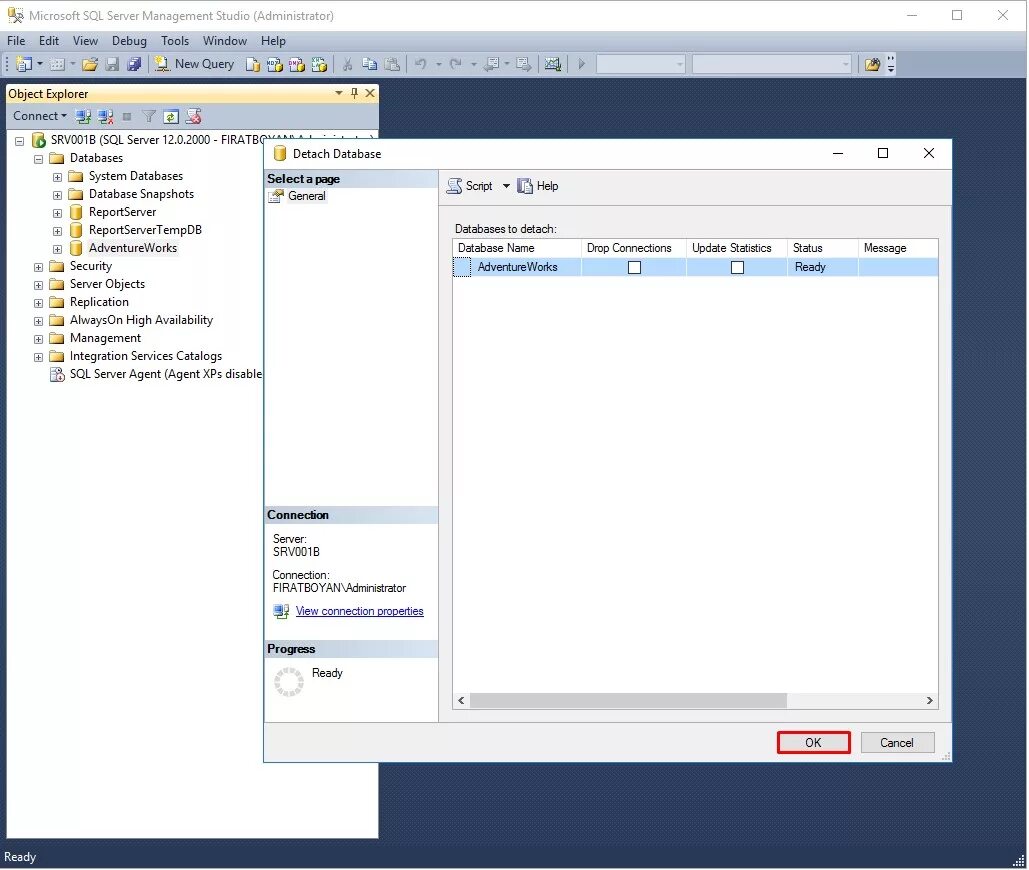Check Update Statistics for AdventureWorks
Viewport: 1029px width, 870px height.
737,268
